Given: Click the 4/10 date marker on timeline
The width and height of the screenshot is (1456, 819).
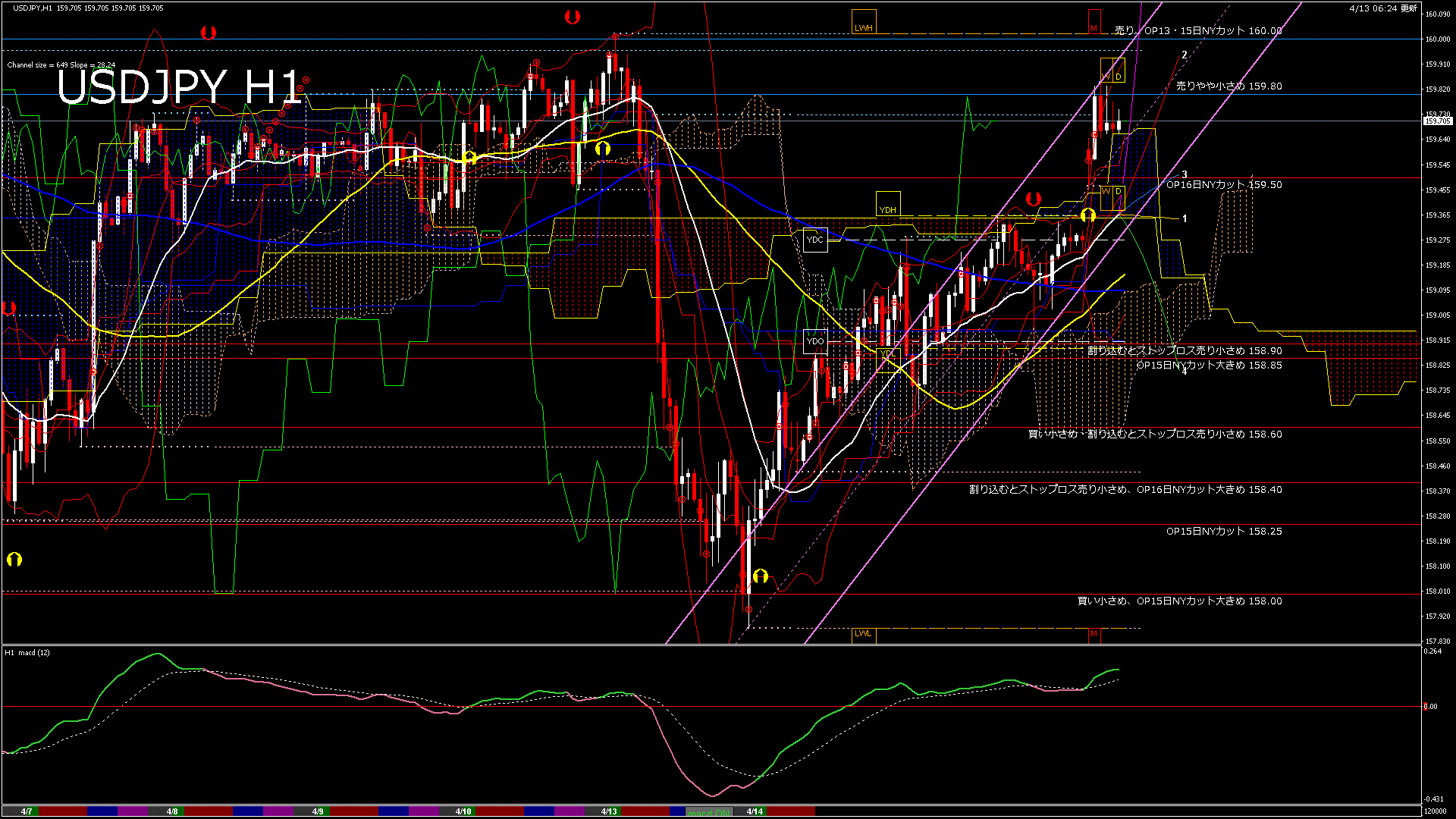Looking at the screenshot, I should (x=463, y=811).
